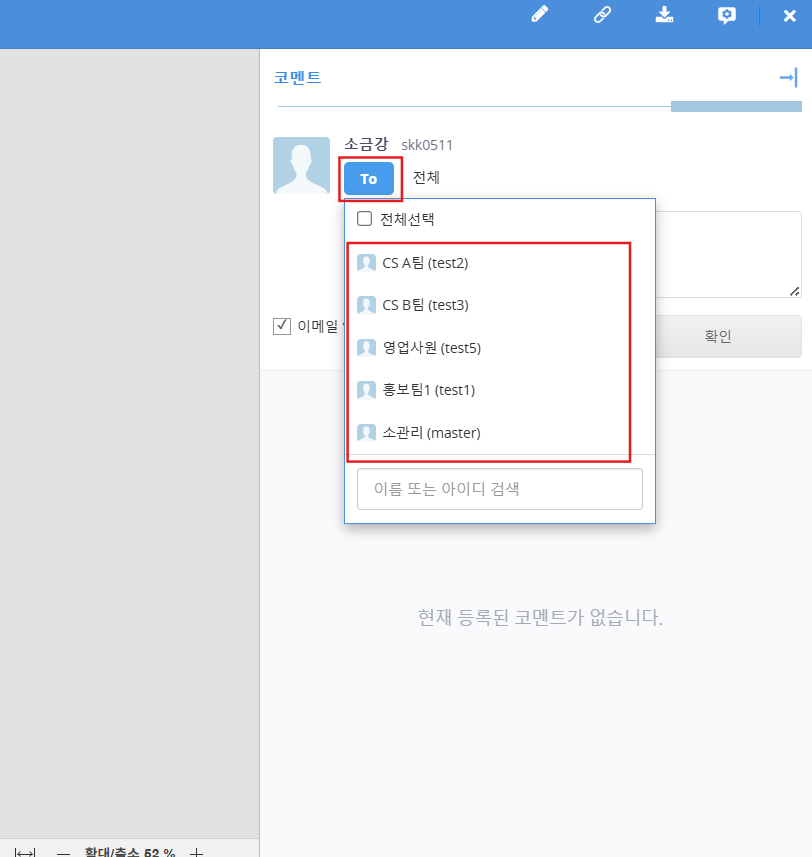Zoom in with the plus icon
Image resolution: width=812 pixels, height=857 pixels.
(197, 852)
